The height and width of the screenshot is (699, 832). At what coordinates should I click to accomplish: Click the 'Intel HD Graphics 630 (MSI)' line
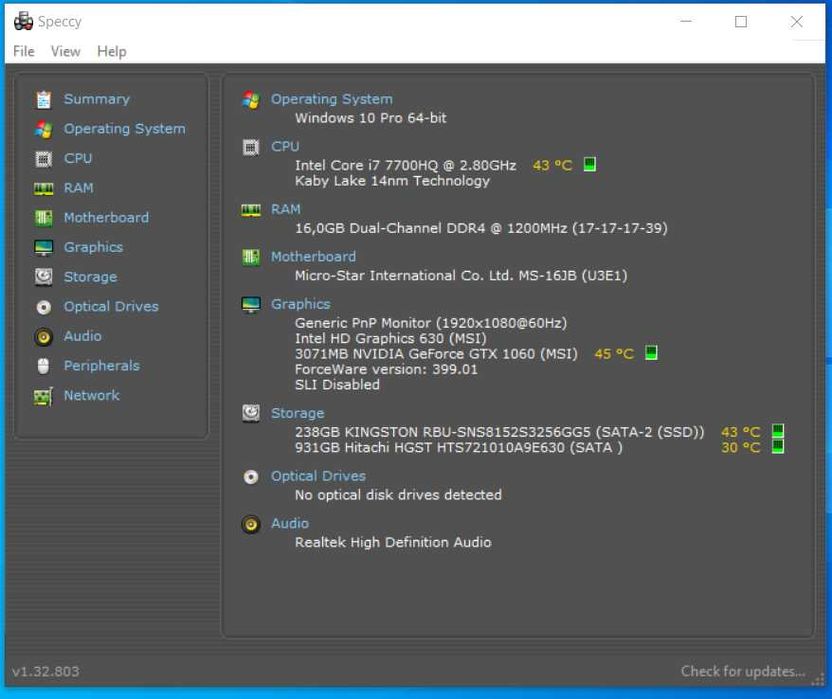point(391,339)
